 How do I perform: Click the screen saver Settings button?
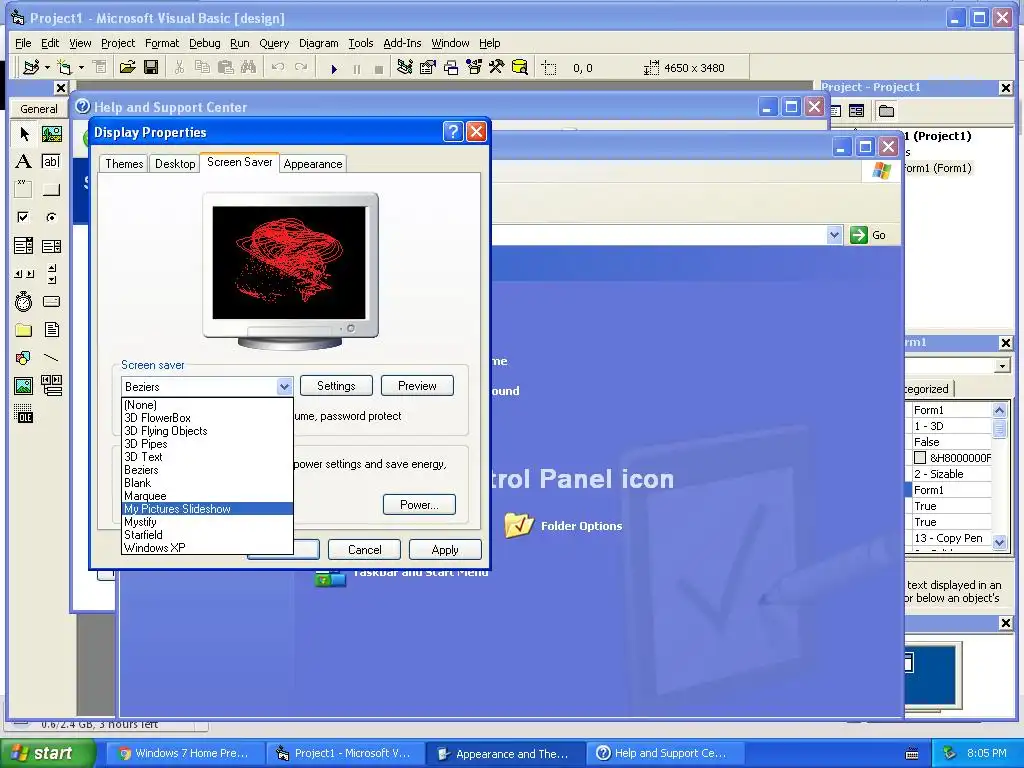point(336,386)
